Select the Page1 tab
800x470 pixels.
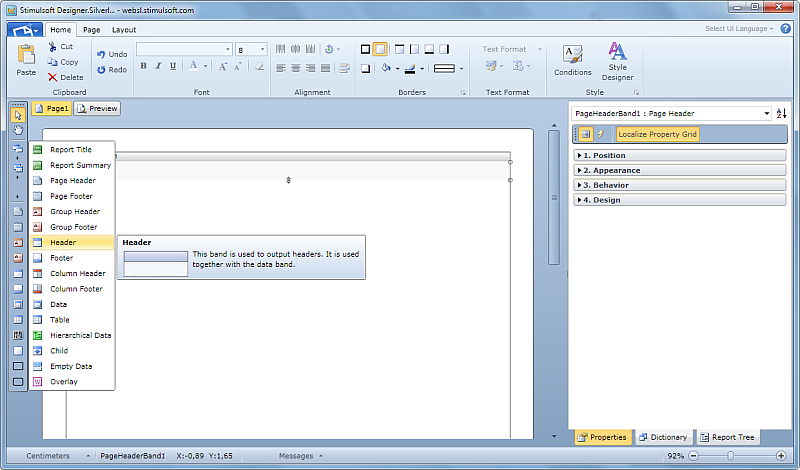52,108
